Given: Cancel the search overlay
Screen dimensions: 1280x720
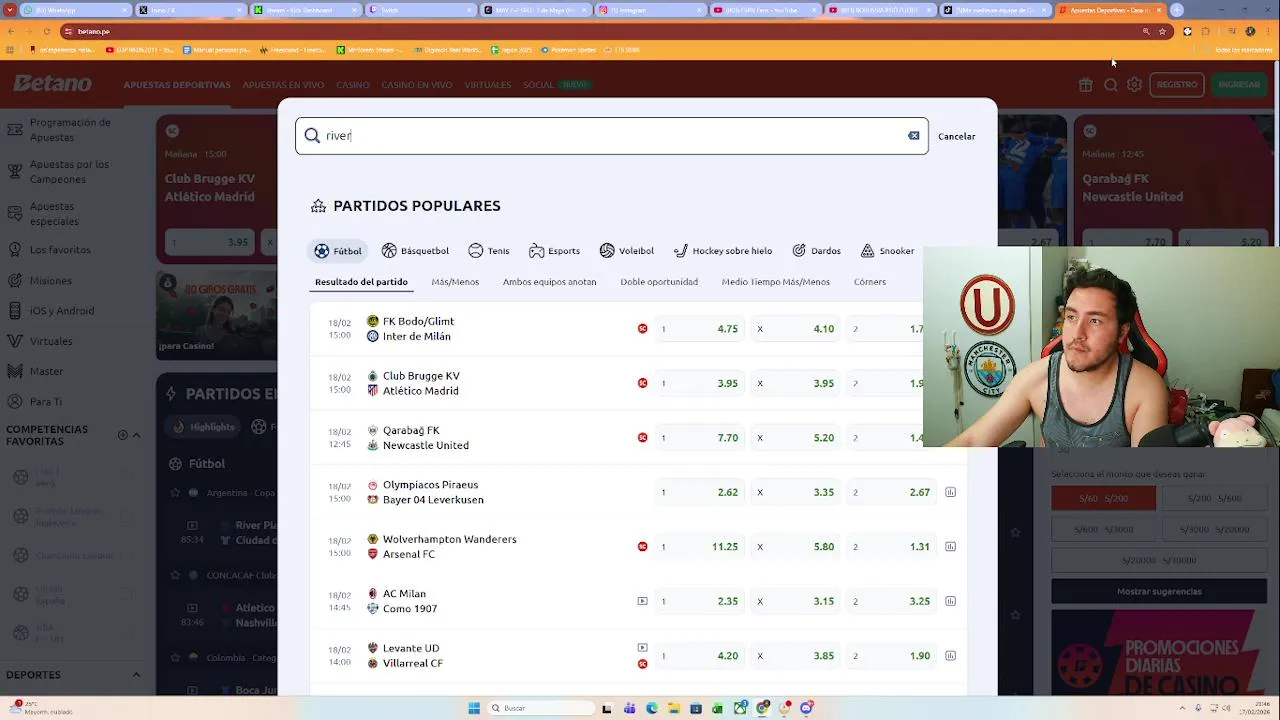Looking at the screenshot, I should click(x=956, y=136).
